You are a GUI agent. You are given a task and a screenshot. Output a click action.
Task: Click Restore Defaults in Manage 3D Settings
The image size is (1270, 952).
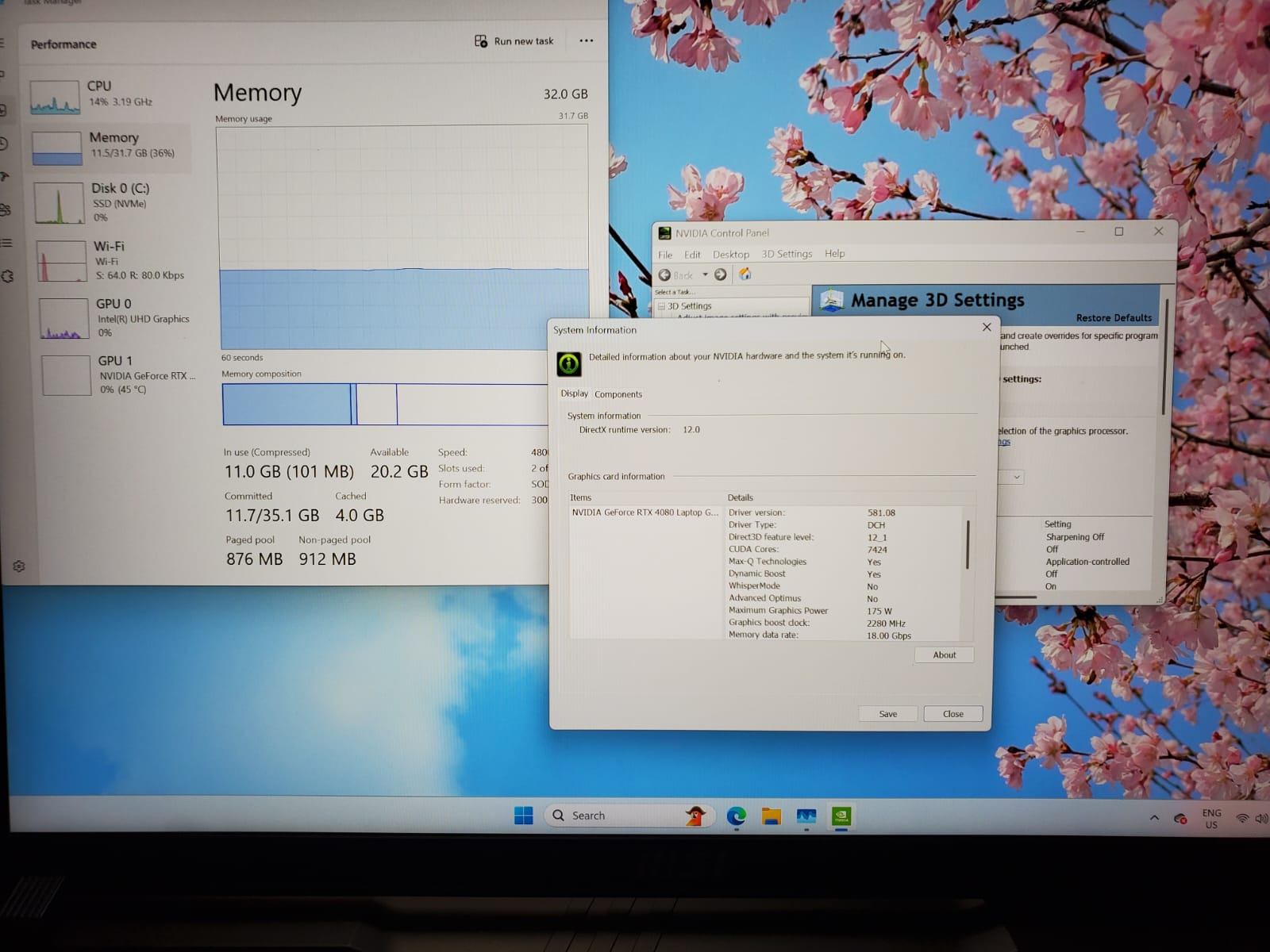pyautogui.click(x=1114, y=318)
